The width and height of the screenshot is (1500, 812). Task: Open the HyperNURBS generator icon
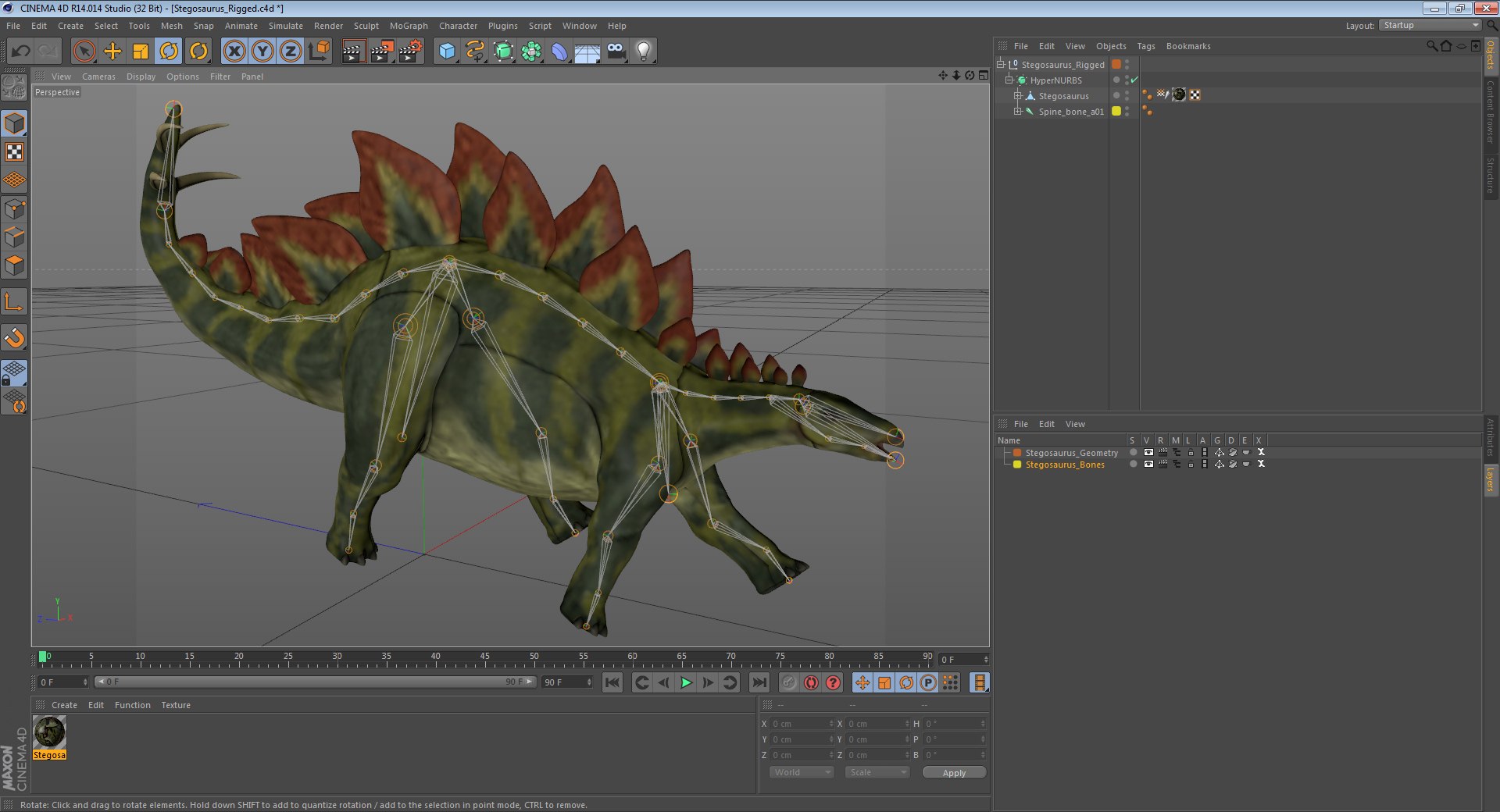504,52
